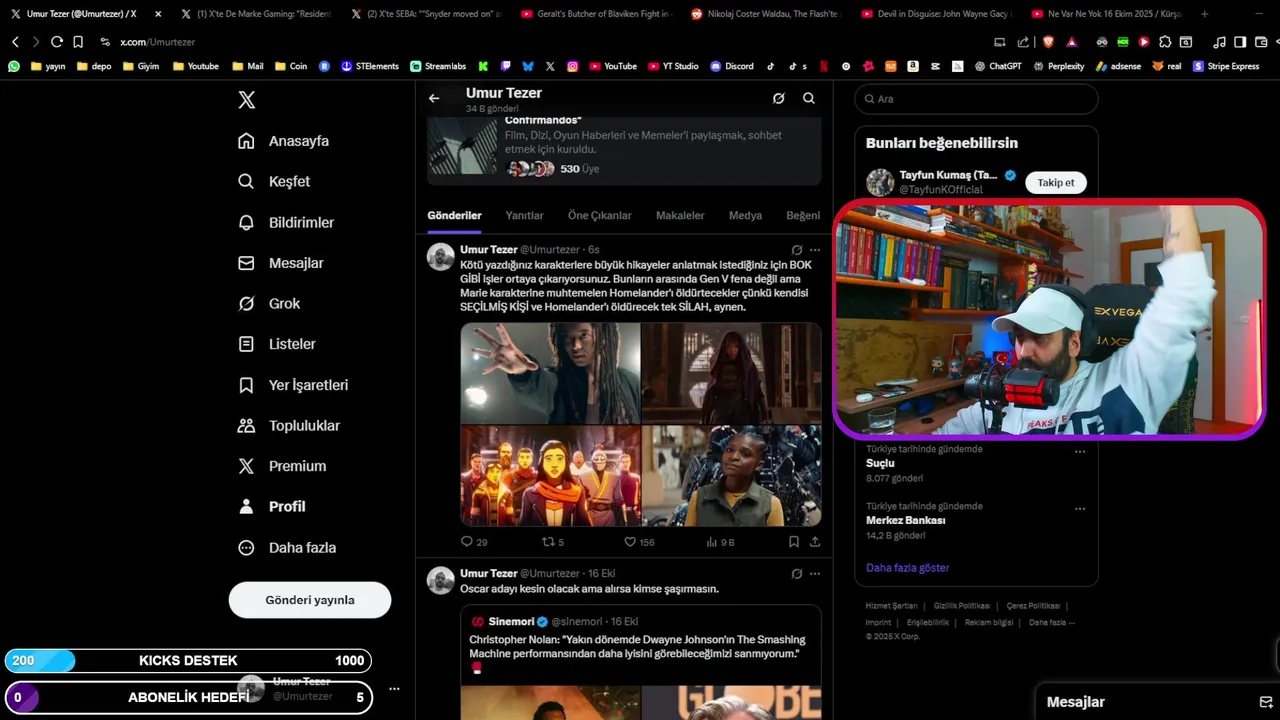Click Grok icon on the 16 Eki post

click(796, 574)
